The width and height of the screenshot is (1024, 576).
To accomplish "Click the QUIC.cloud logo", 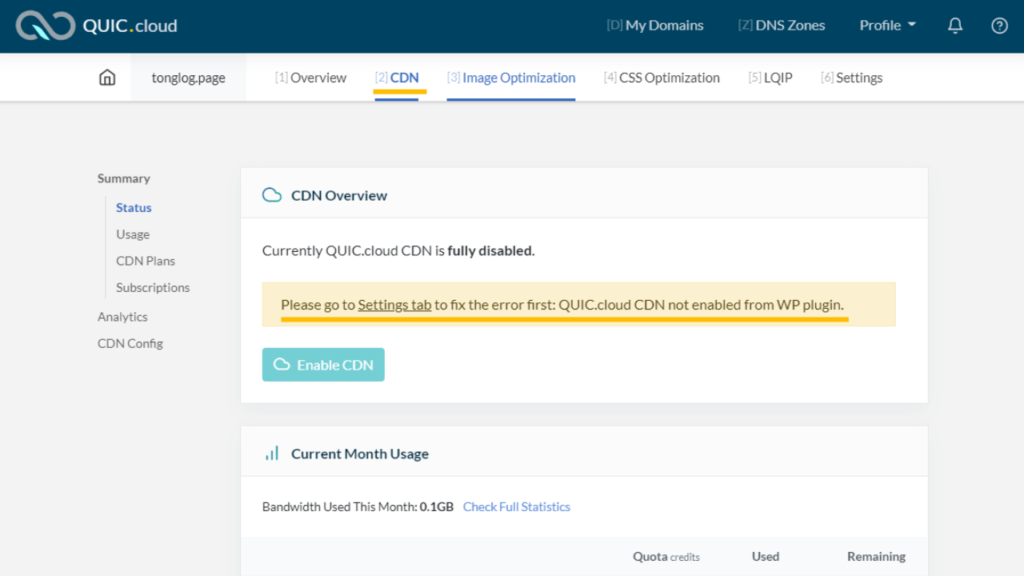I will [97, 25].
